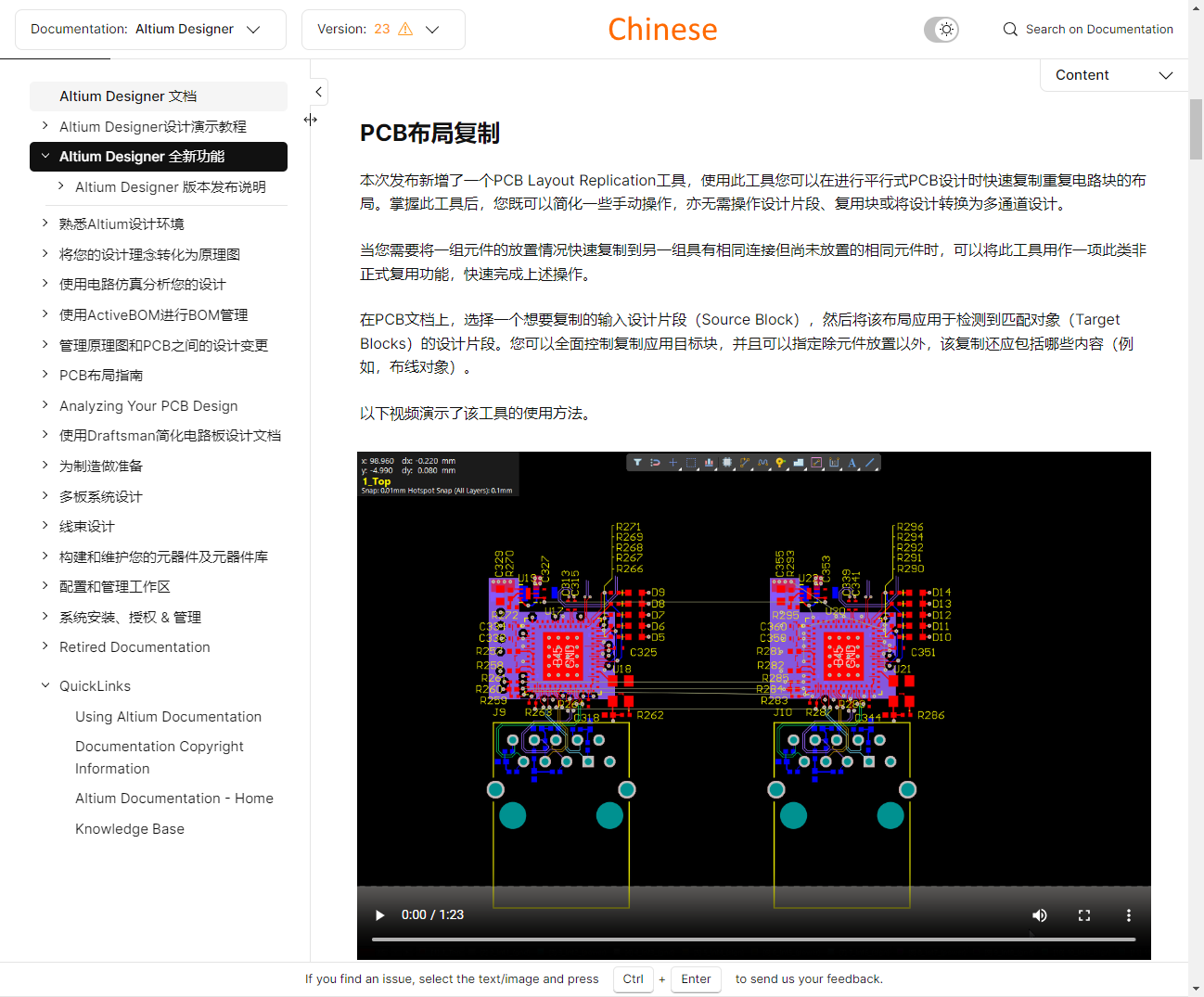Image resolution: width=1204 pixels, height=997 pixels.
Task: Open the Version 23 dropdown
Action: point(383,30)
